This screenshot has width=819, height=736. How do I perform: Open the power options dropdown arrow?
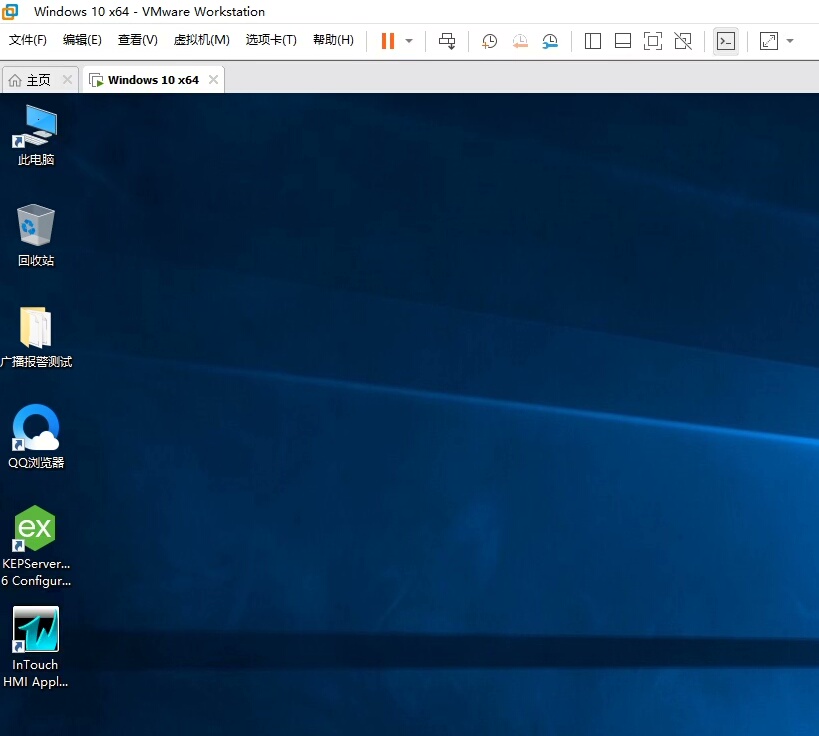409,41
